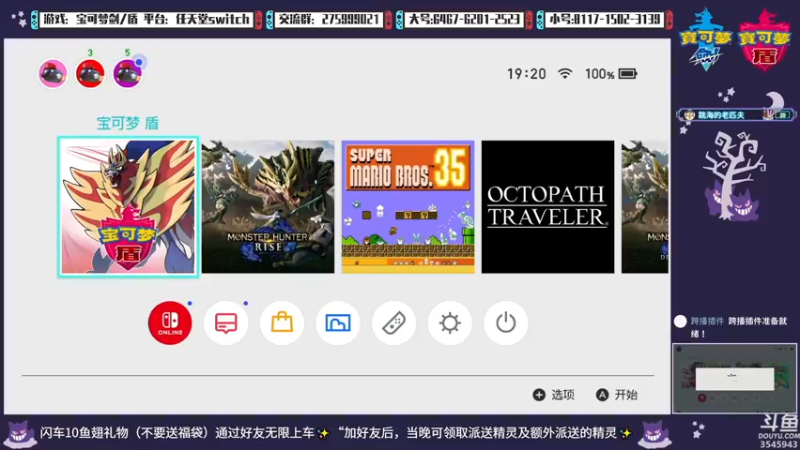Click the 大号 friend code banner
The image size is (800, 450).
(464, 19)
